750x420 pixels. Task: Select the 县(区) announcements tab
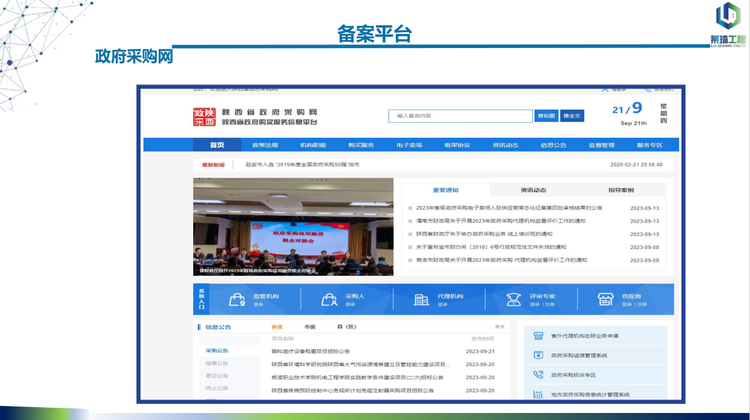pos(347,327)
